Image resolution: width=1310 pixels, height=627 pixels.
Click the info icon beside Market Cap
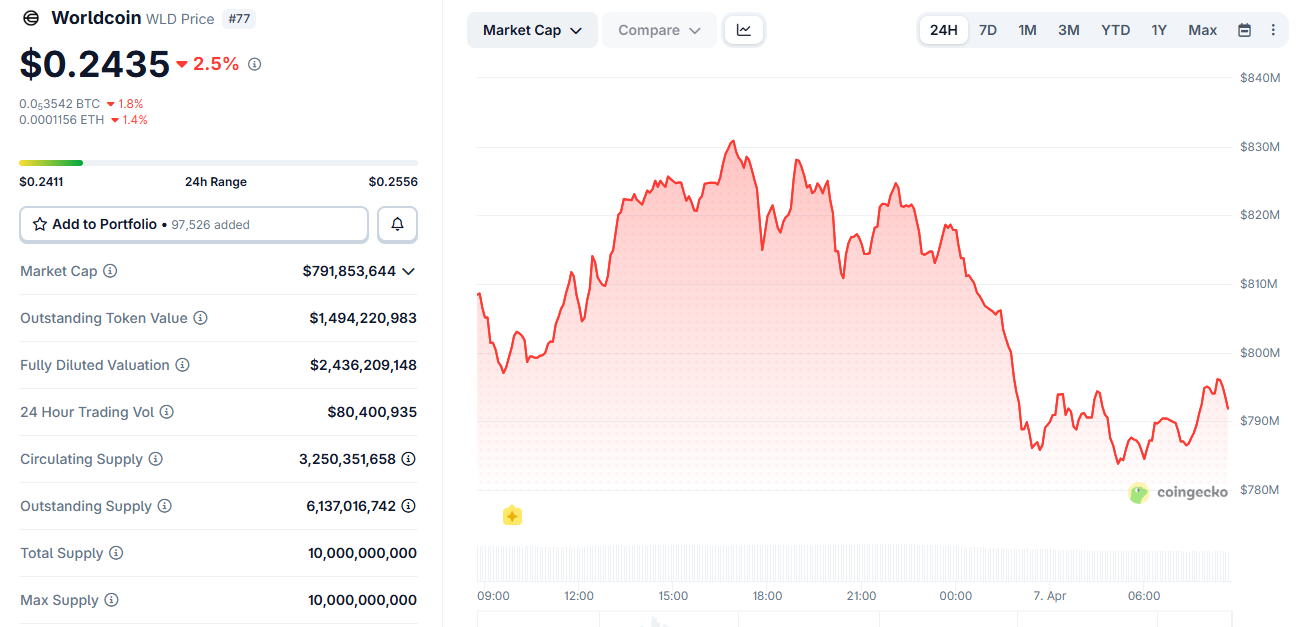(x=108, y=271)
